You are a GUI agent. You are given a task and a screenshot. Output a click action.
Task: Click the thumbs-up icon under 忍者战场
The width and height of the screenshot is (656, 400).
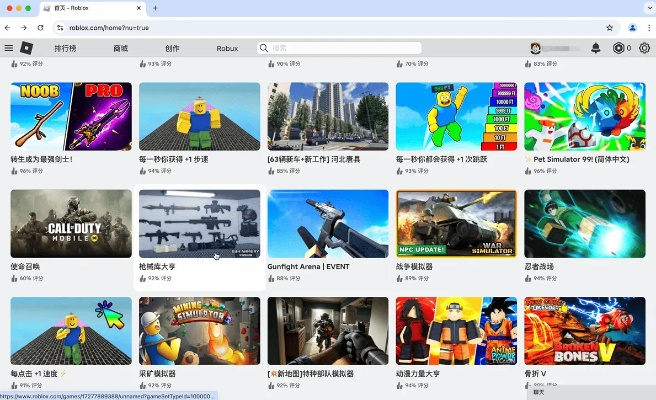[528, 278]
